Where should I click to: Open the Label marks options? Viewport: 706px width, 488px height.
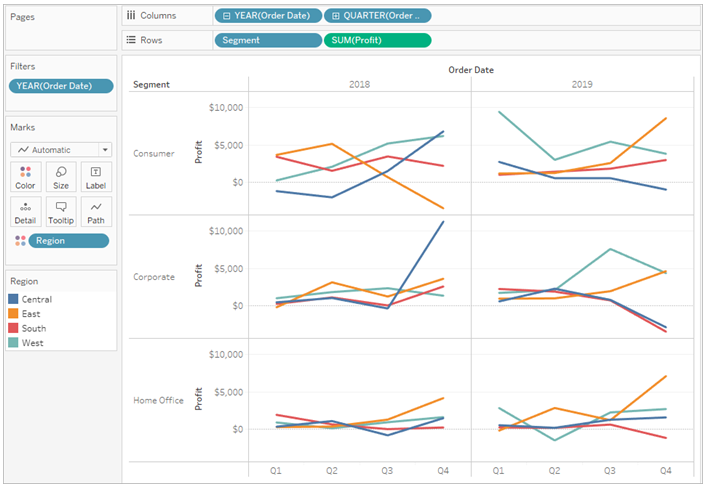click(96, 177)
